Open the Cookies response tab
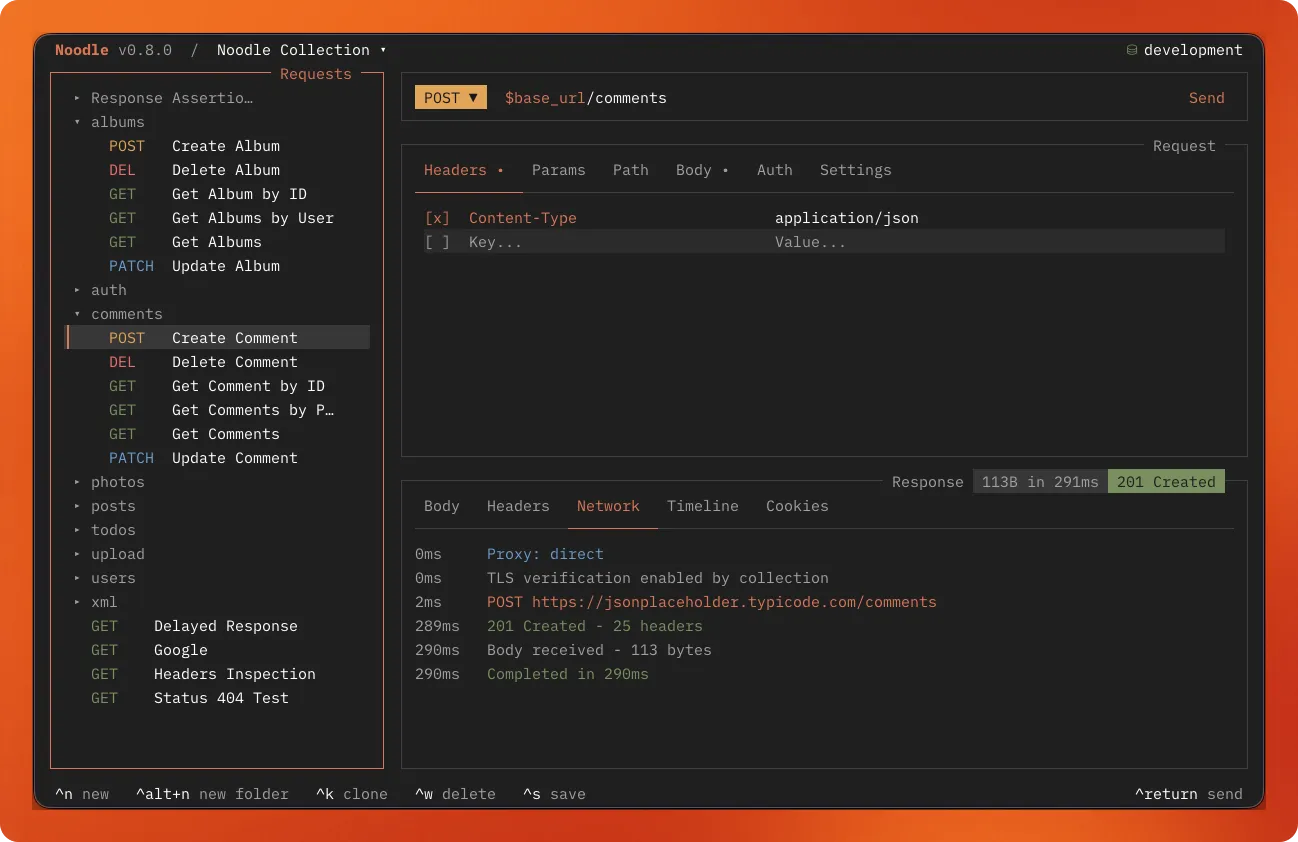 (797, 506)
